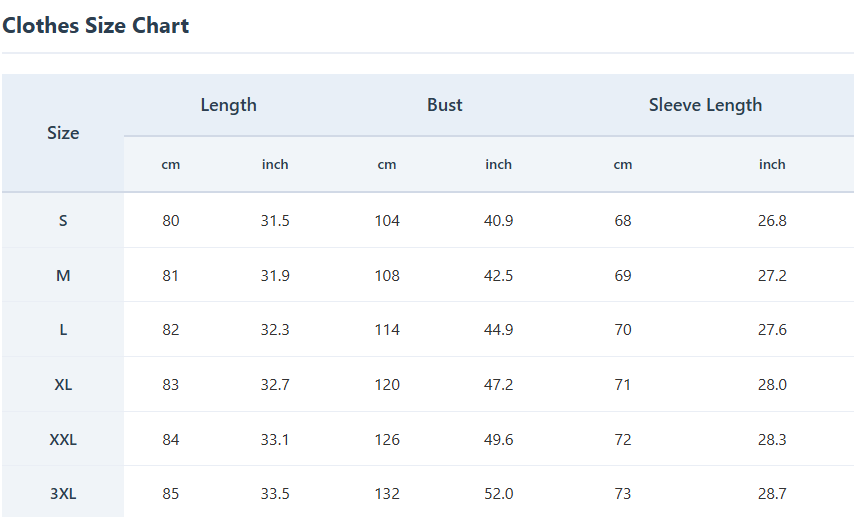
Task: Select the Bust column header
Action: pyautogui.click(x=444, y=105)
